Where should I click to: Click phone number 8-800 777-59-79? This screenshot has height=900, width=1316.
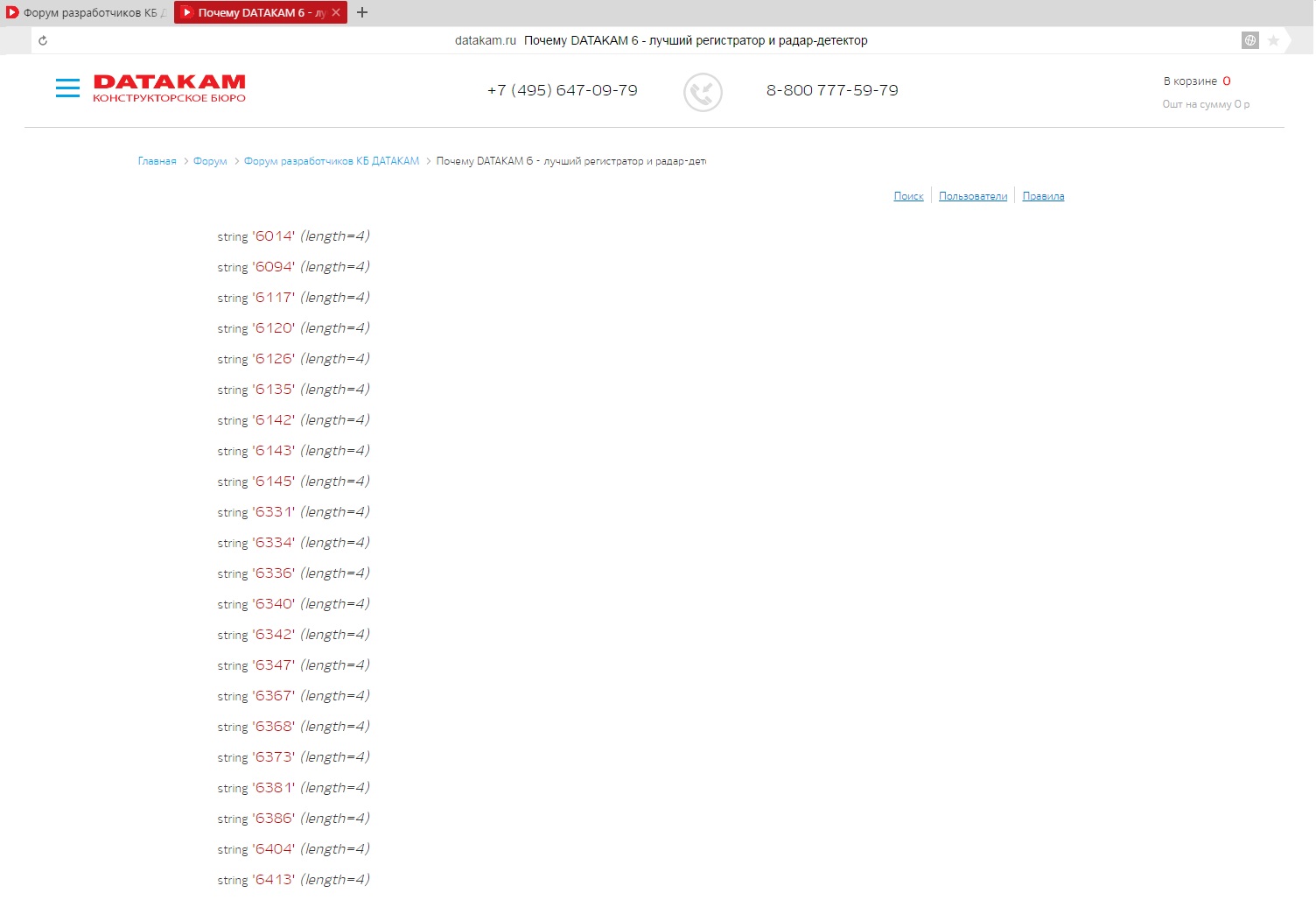(831, 90)
